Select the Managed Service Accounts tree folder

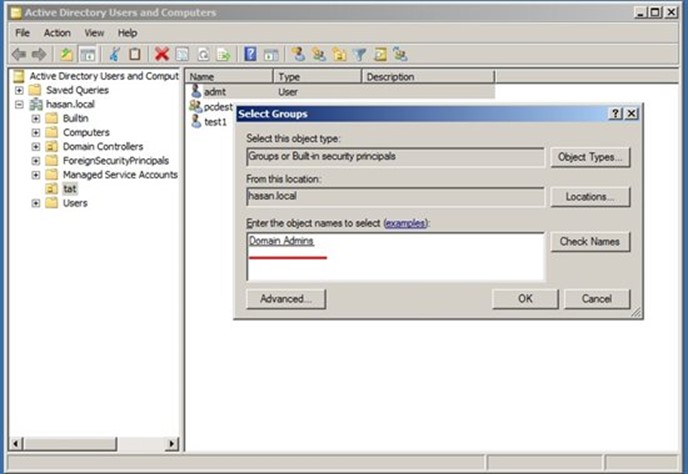coord(120,175)
